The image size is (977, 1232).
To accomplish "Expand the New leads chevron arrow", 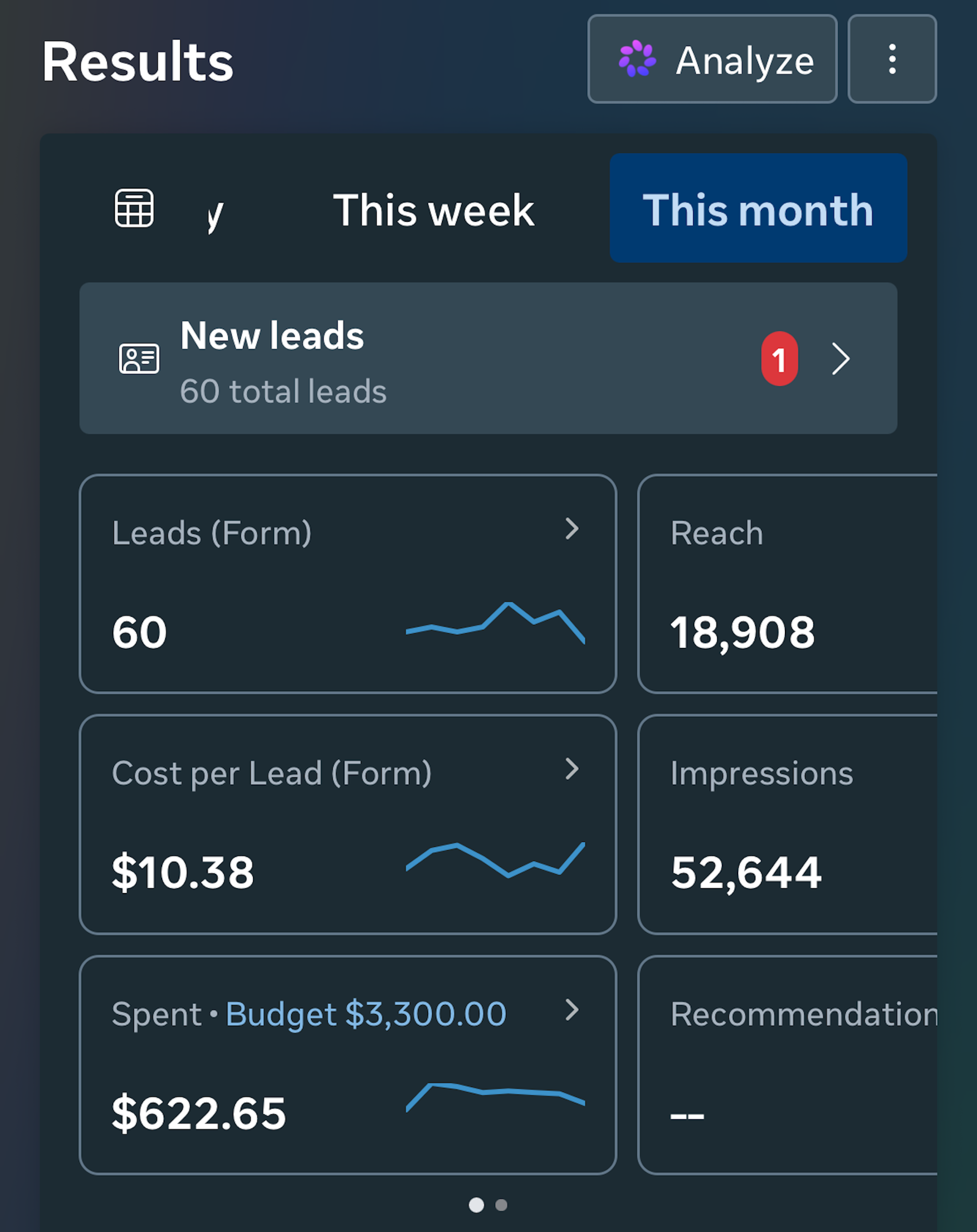I will coord(840,358).
